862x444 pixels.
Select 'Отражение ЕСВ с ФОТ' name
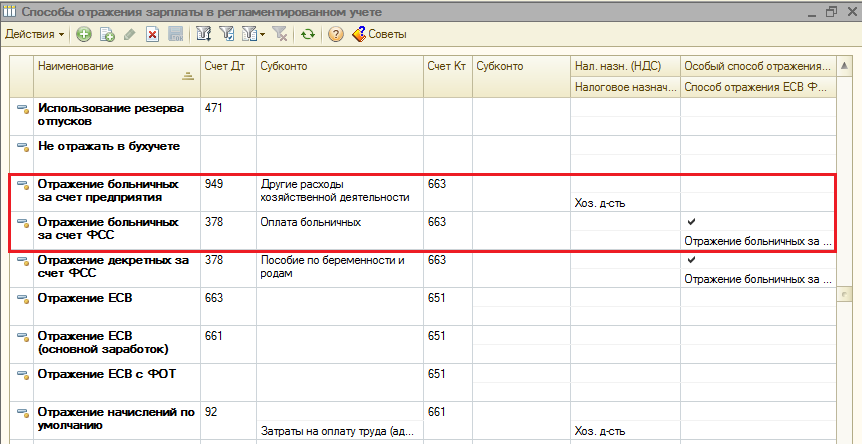pos(107,374)
